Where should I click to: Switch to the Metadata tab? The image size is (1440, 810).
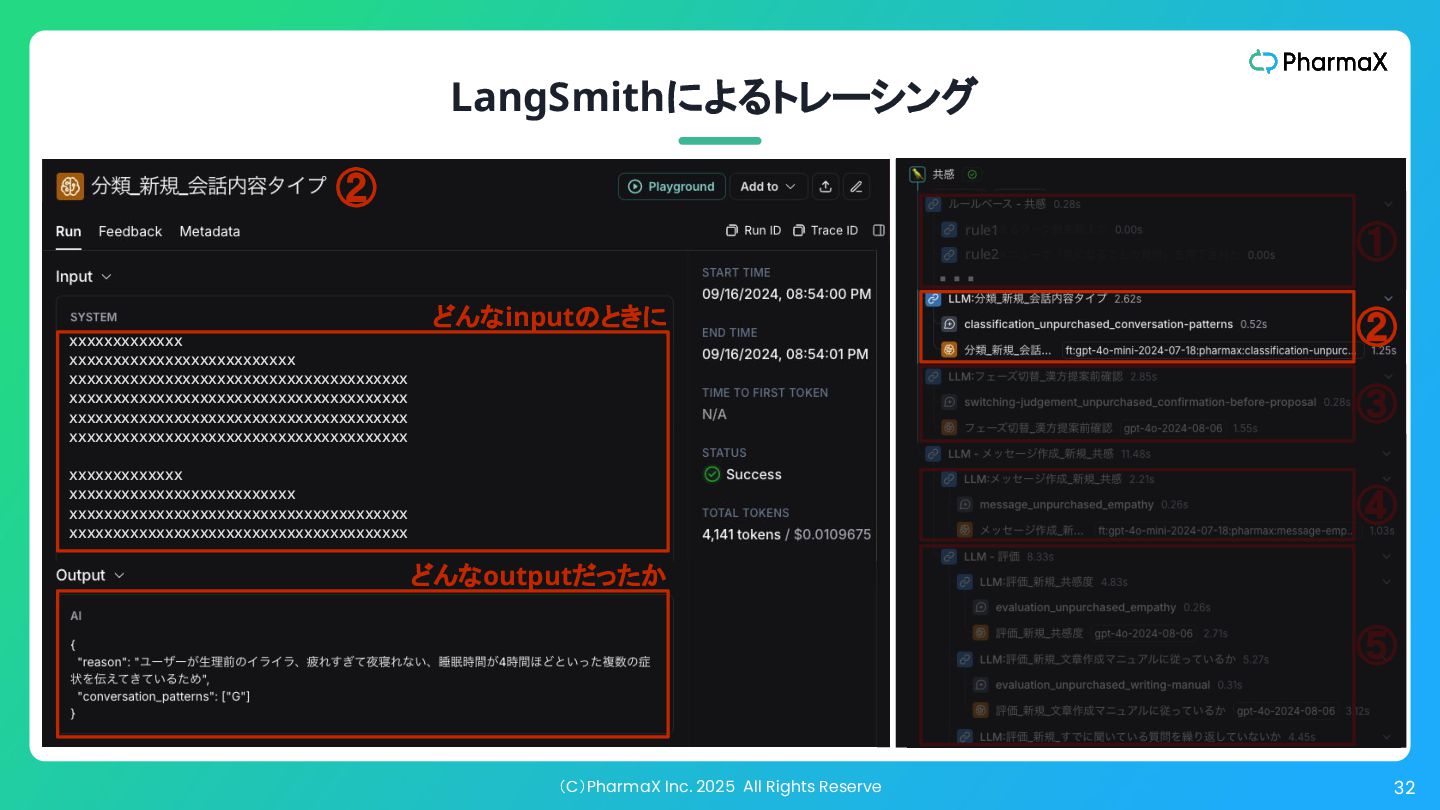210,231
